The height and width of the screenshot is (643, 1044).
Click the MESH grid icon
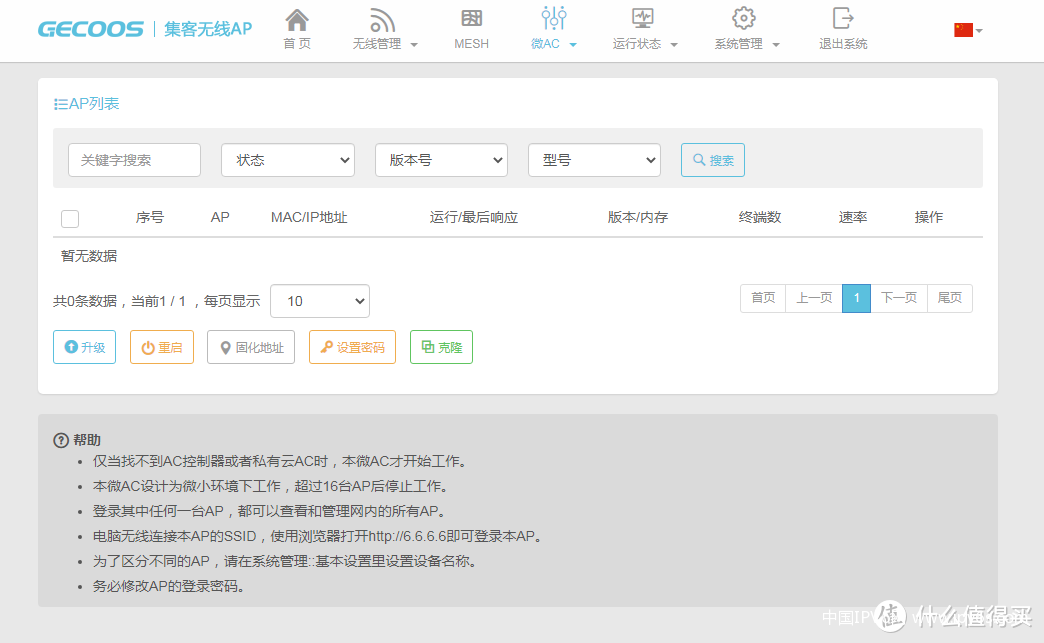pos(472,19)
